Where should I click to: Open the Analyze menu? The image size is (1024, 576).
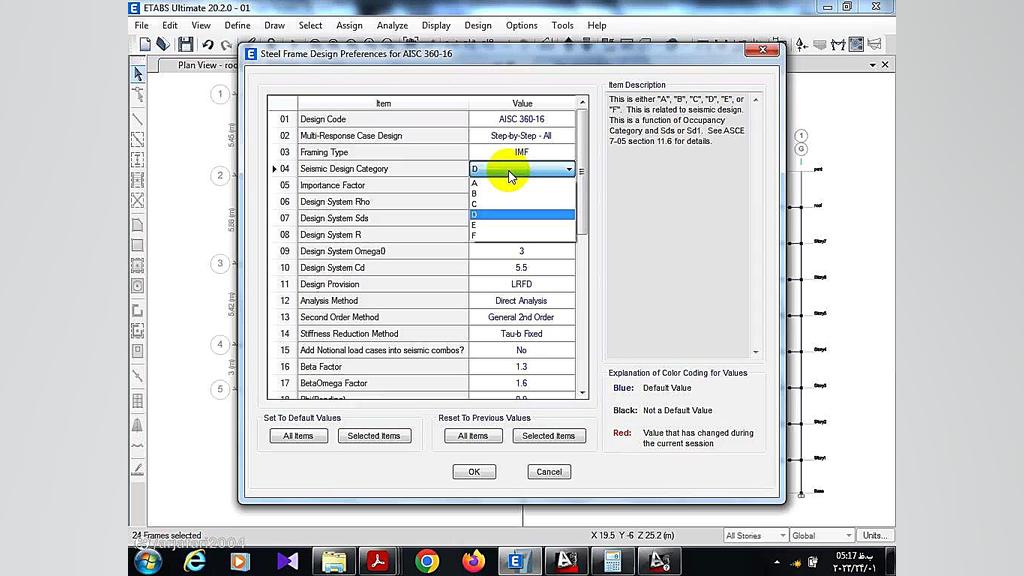(x=392, y=25)
